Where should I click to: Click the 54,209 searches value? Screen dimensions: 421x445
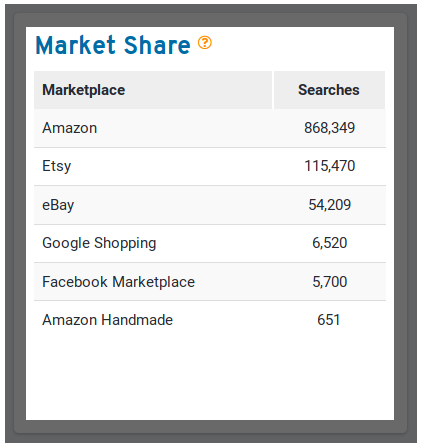tap(329, 205)
